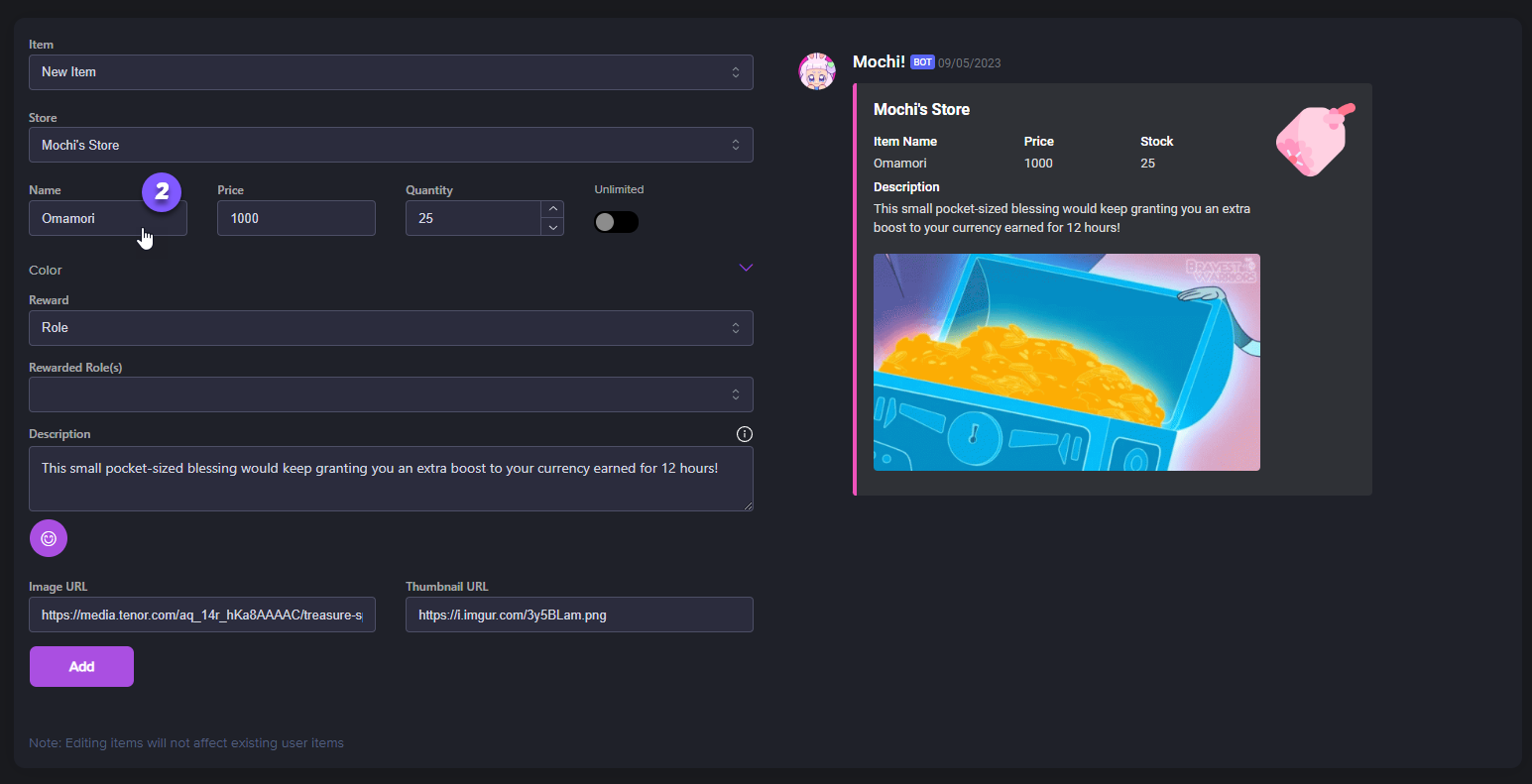Click the description info icon
The image size is (1532, 784).
pos(745,434)
